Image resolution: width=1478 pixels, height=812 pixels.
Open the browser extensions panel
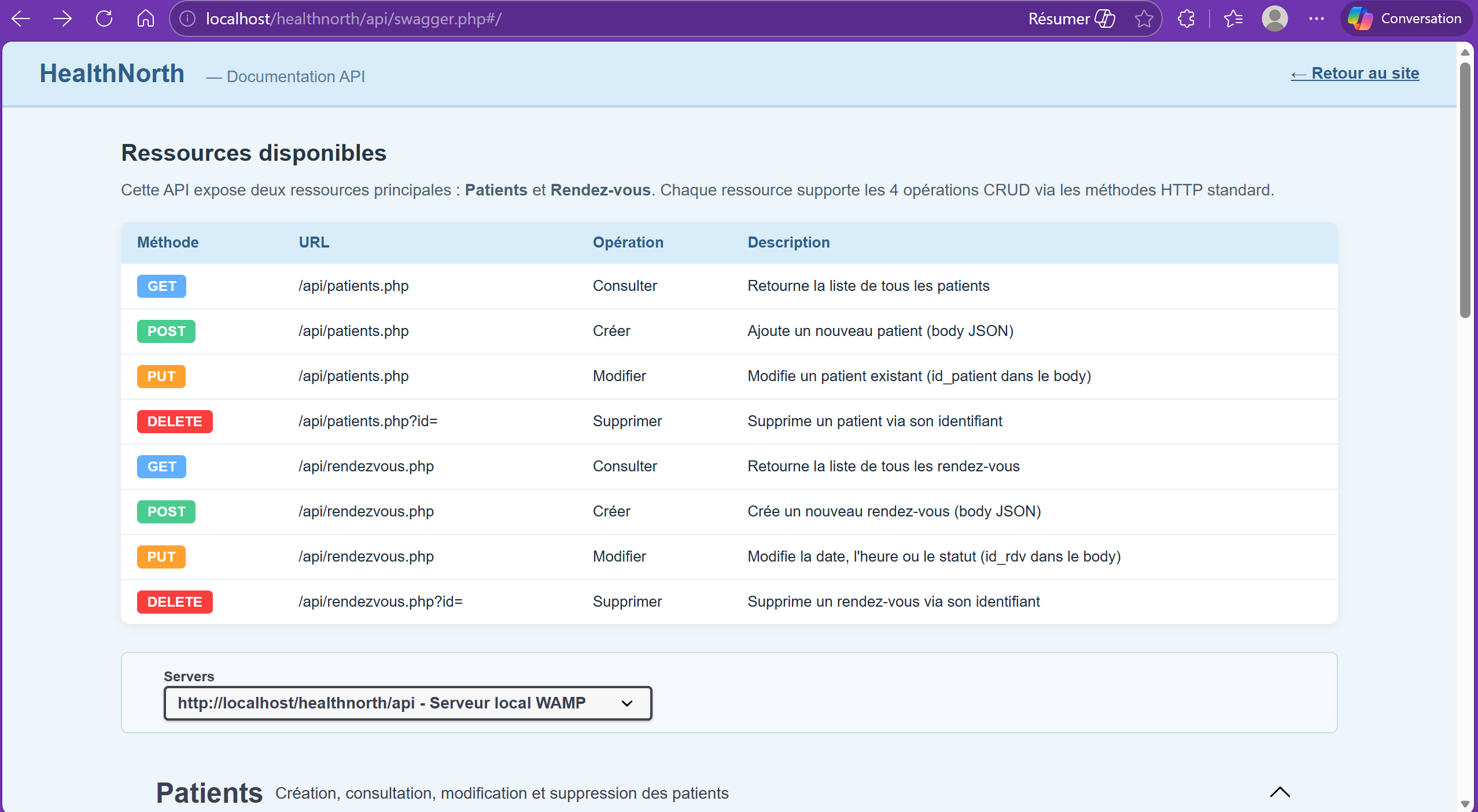pos(1186,19)
